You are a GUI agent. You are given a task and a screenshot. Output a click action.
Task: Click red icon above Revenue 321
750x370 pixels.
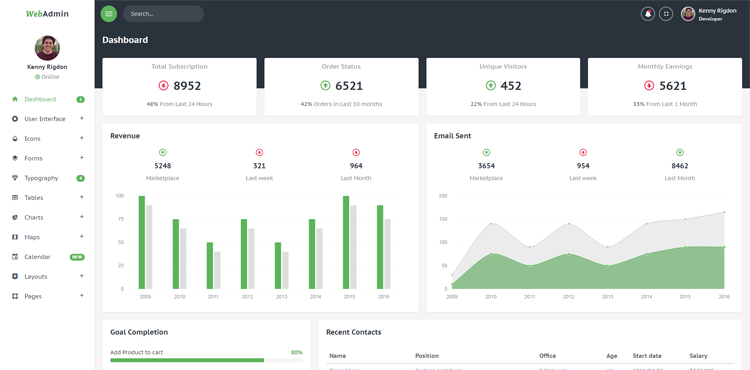[259, 152]
